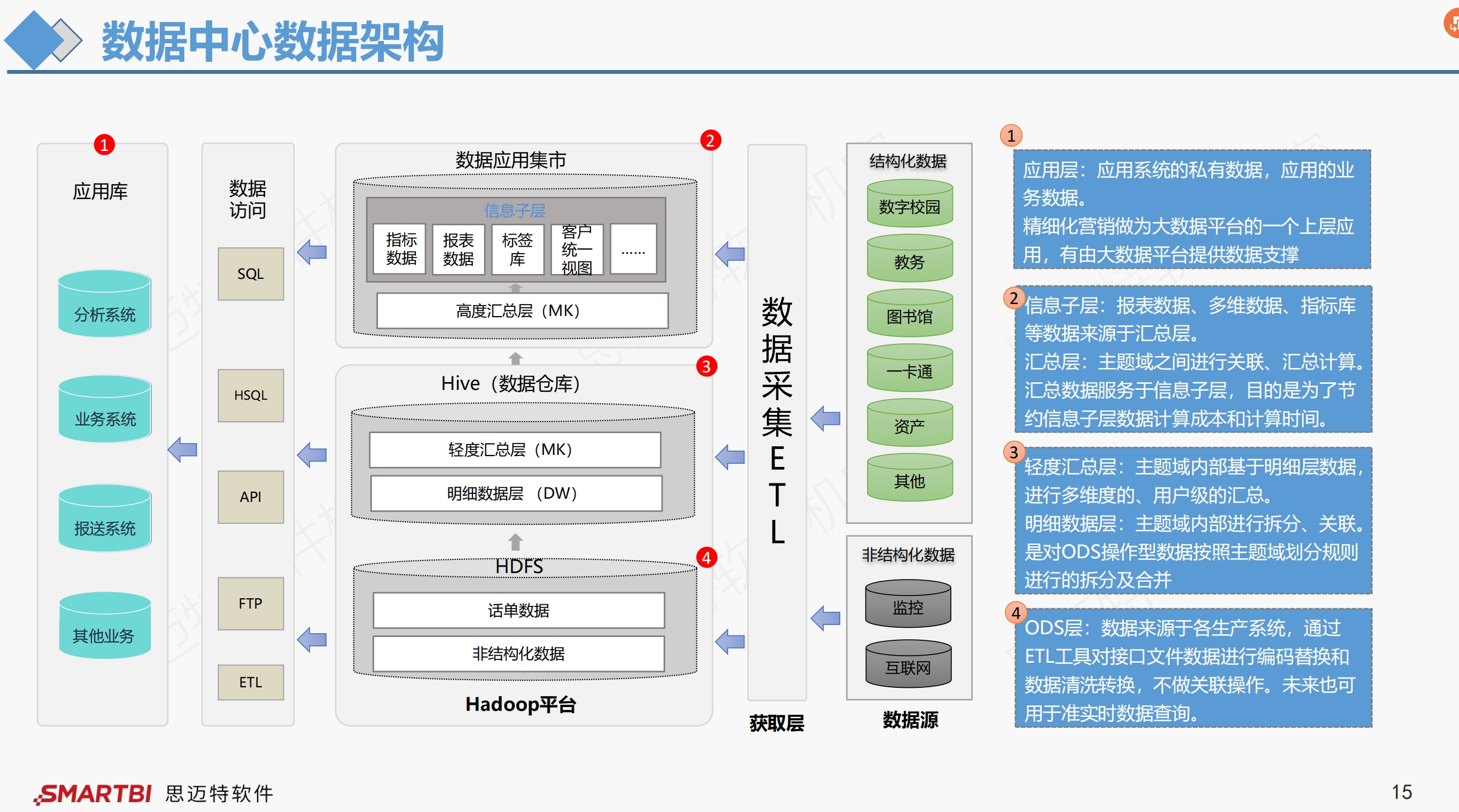Select the 其他 green cylinder
This screenshot has height=812, width=1459.
pyautogui.click(x=910, y=477)
